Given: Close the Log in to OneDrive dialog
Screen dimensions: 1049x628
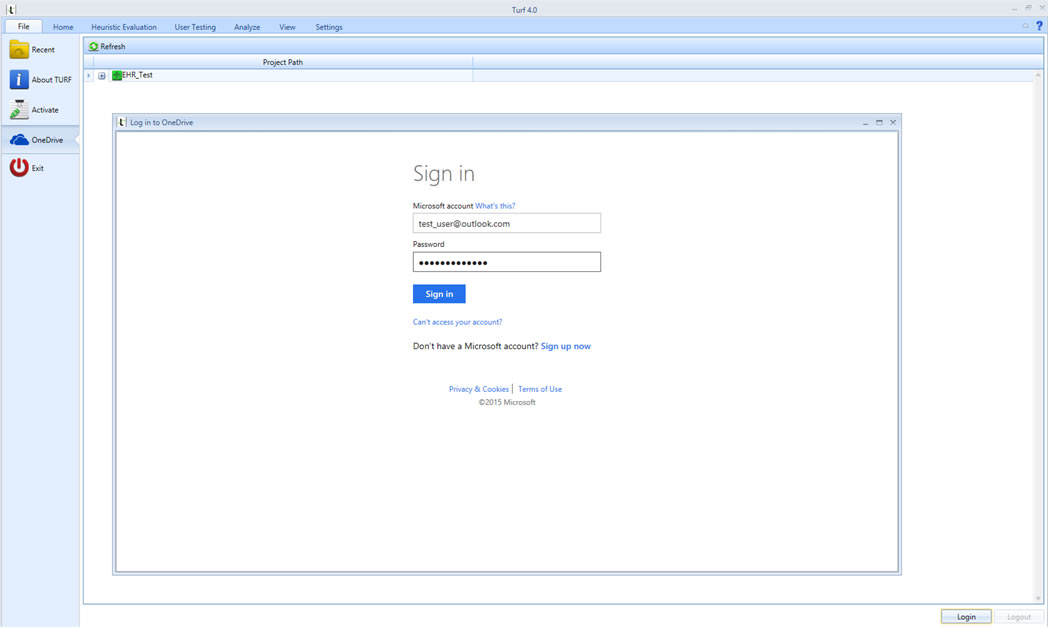Looking at the screenshot, I should [892, 122].
